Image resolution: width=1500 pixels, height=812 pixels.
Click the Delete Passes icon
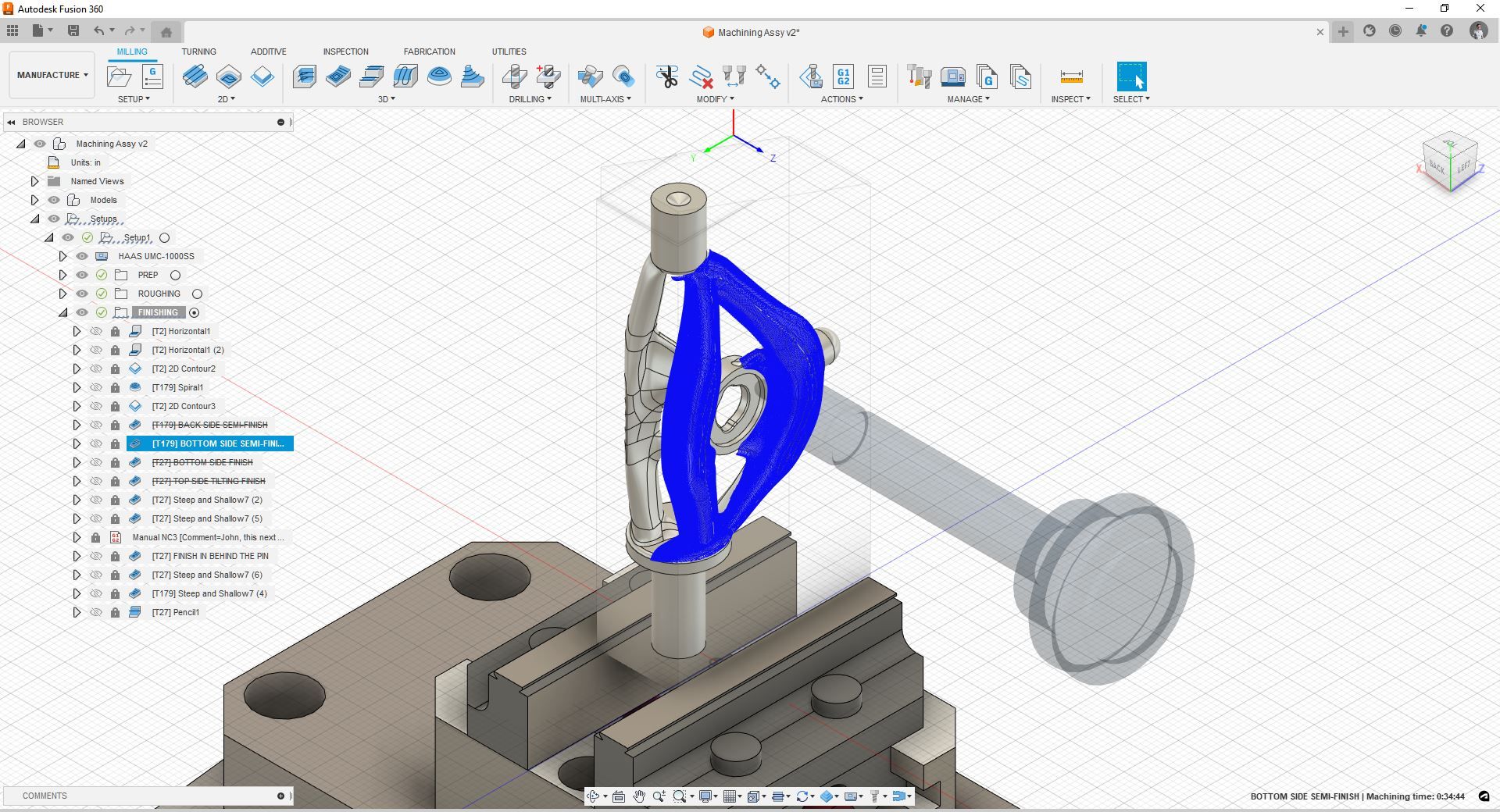tap(701, 77)
